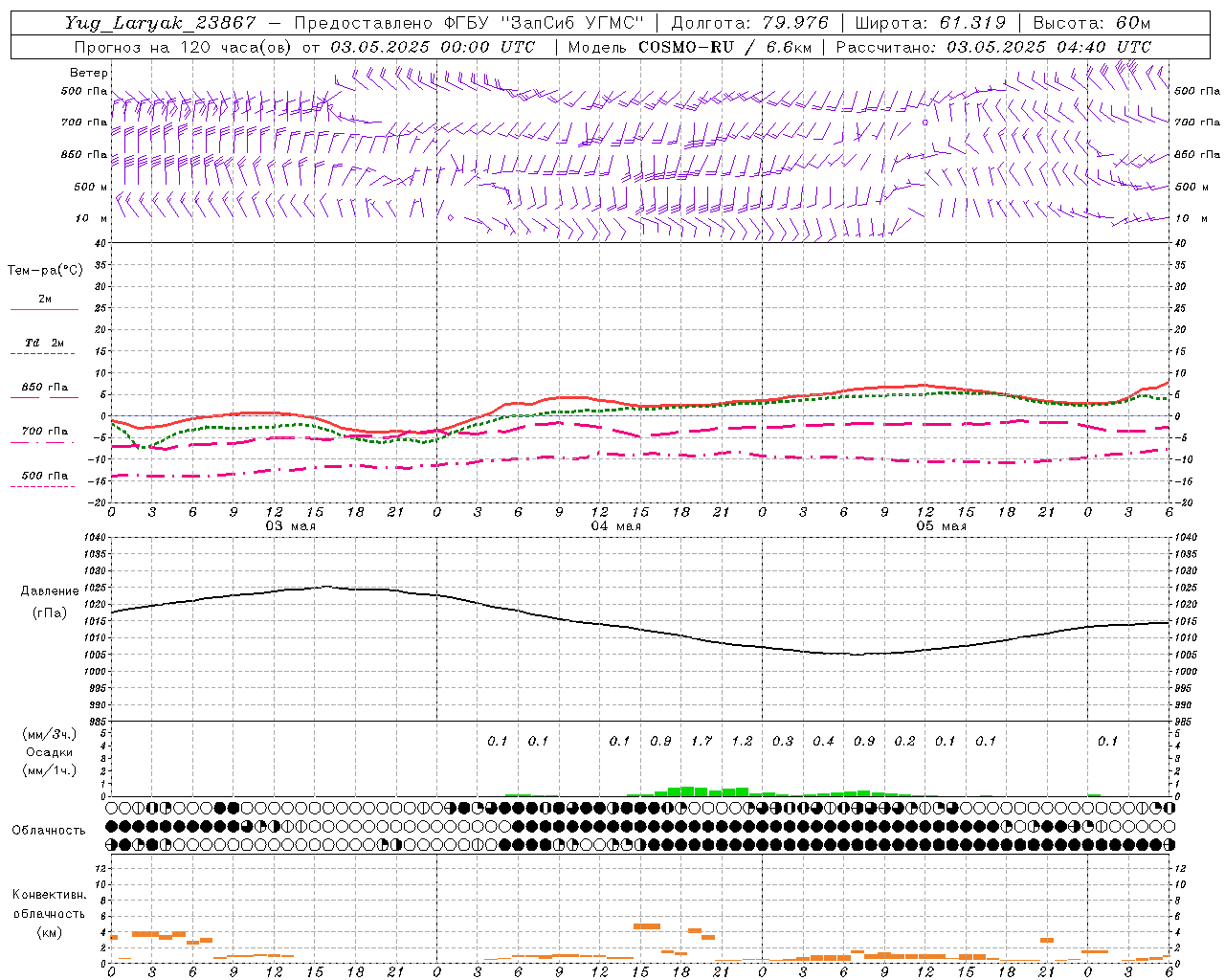Click the Долгота: 79.976 value

point(750,23)
